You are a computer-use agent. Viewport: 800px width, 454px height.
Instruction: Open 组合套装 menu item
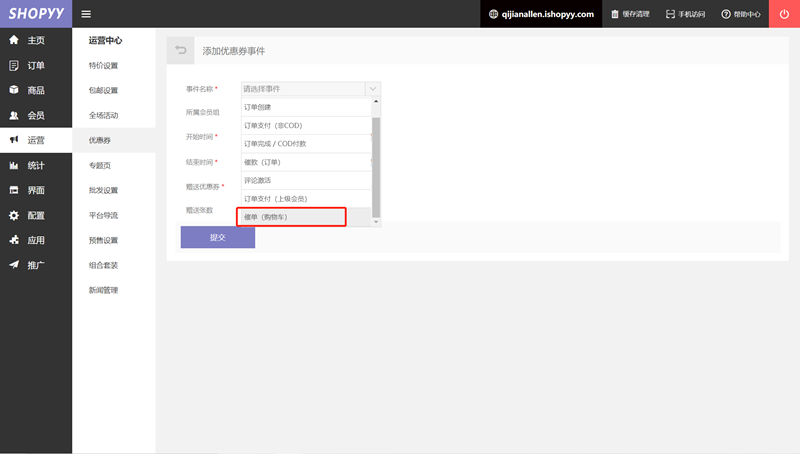click(103, 265)
